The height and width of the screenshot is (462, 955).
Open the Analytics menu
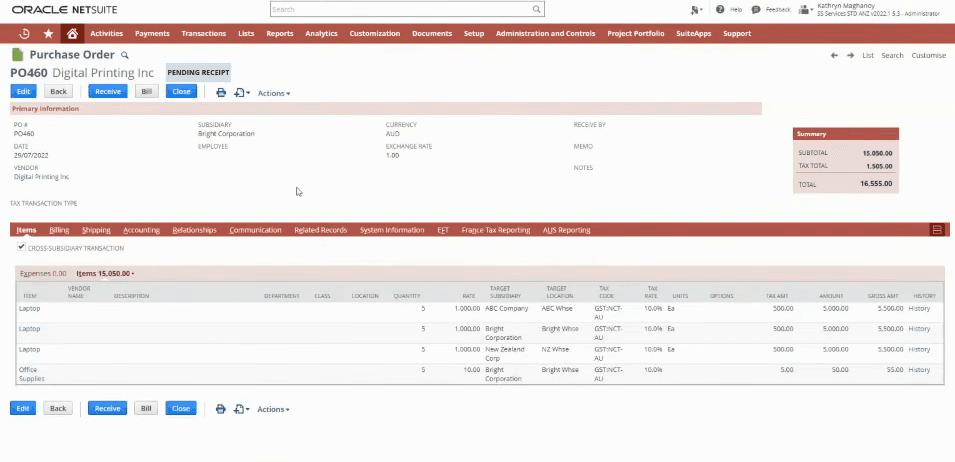321,33
